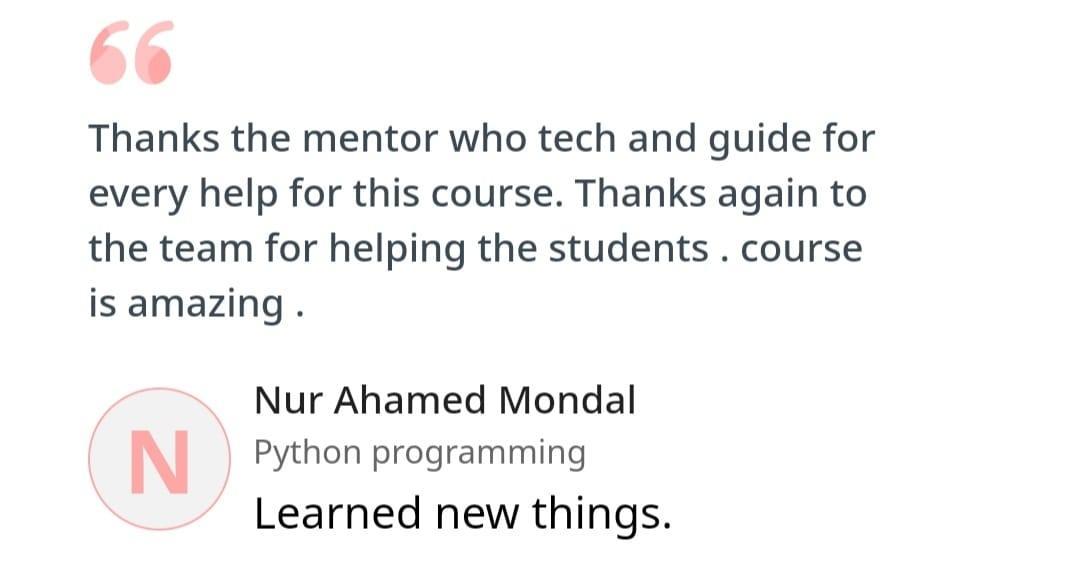
Task: Click the Python programming course label
Action: coord(419,454)
